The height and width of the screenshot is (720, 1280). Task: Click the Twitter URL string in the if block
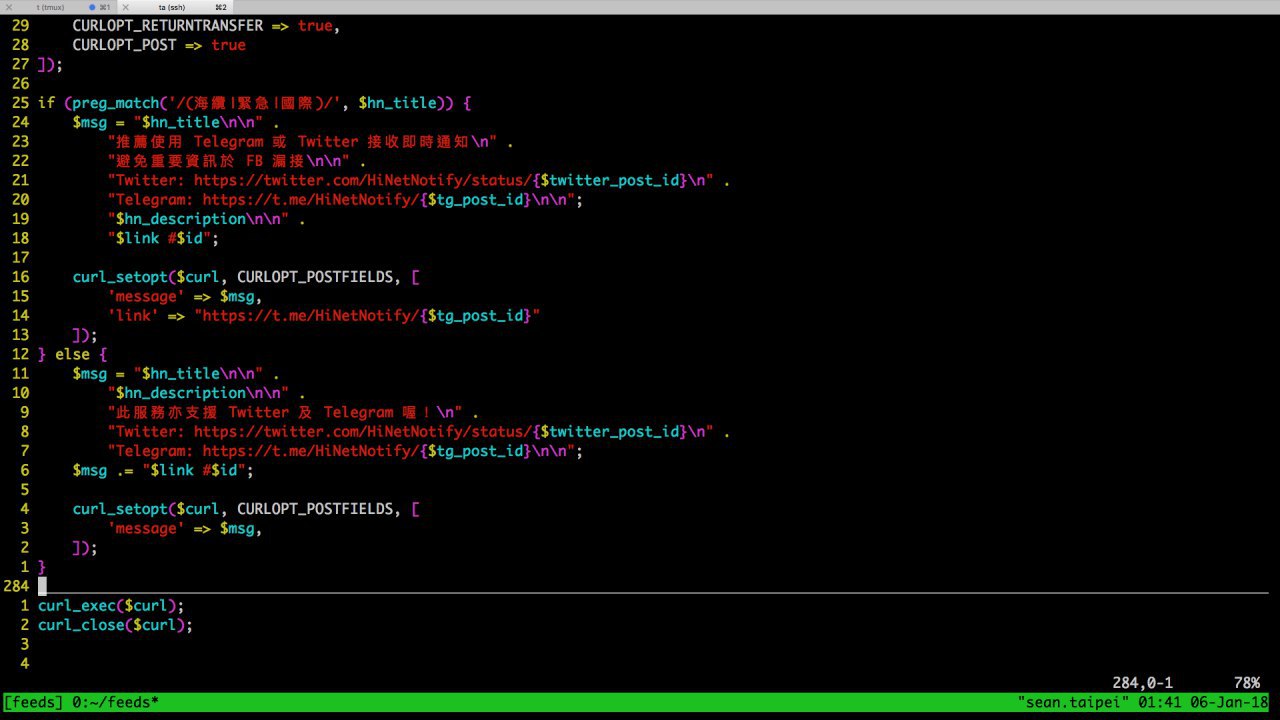(410, 180)
